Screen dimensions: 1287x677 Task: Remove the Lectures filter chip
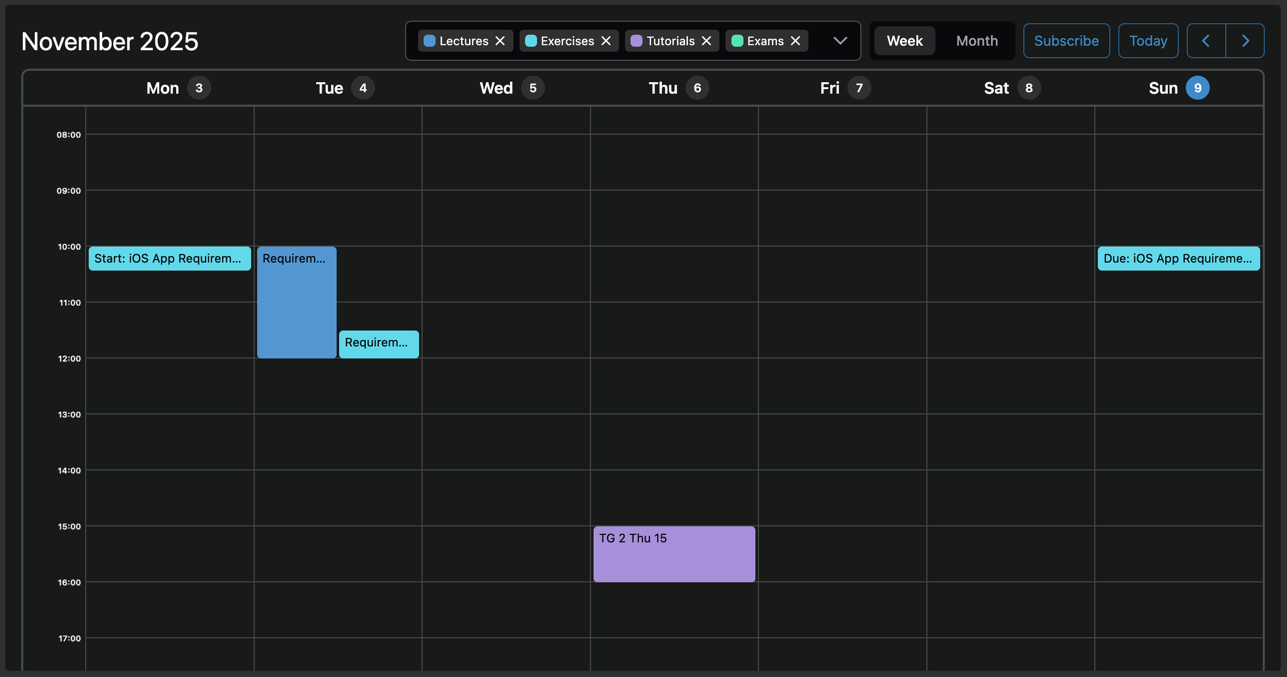tap(500, 41)
